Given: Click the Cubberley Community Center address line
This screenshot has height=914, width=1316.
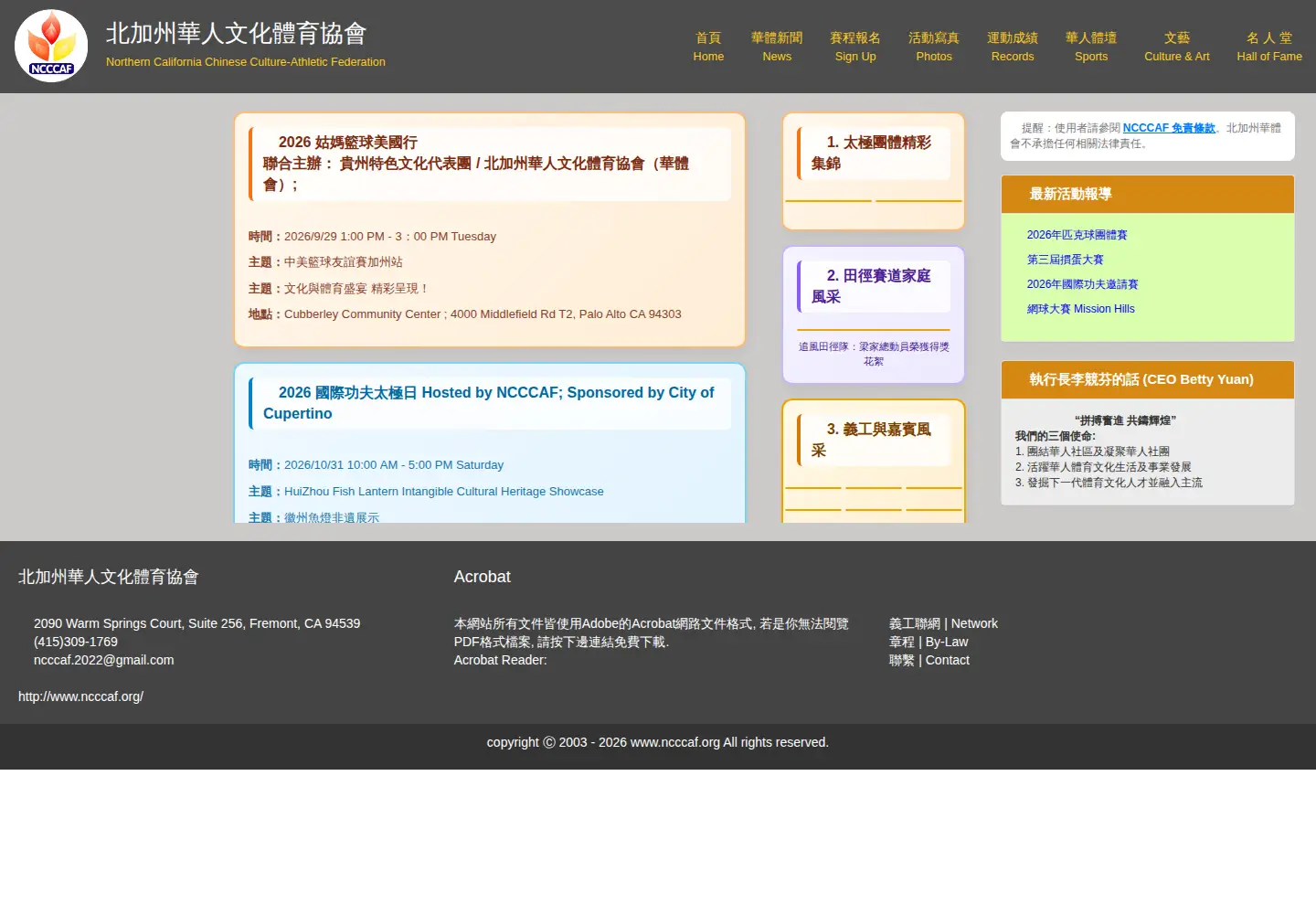Looking at the screenshot, I should pyautogui.click(x=465, y=314).
